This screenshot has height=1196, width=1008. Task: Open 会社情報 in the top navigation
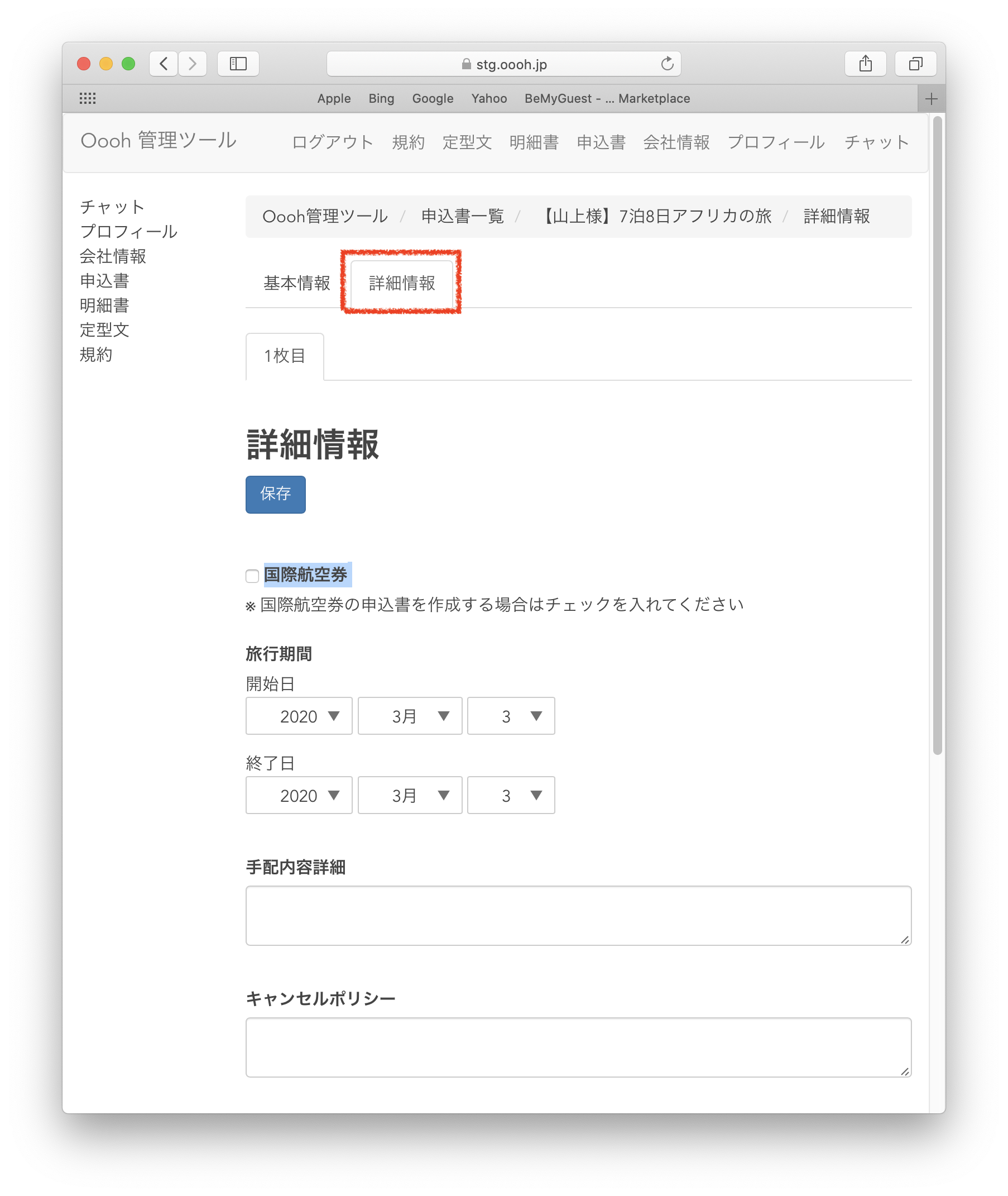pos(676,142)
